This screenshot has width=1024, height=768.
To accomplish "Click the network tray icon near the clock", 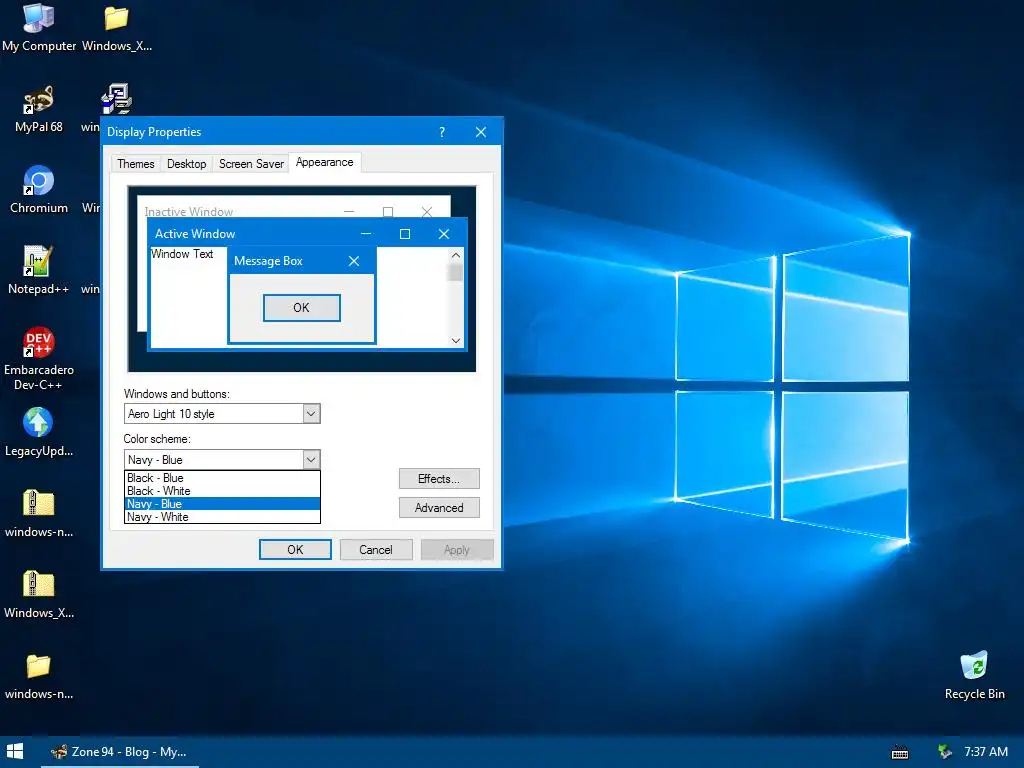I will 944,752.
